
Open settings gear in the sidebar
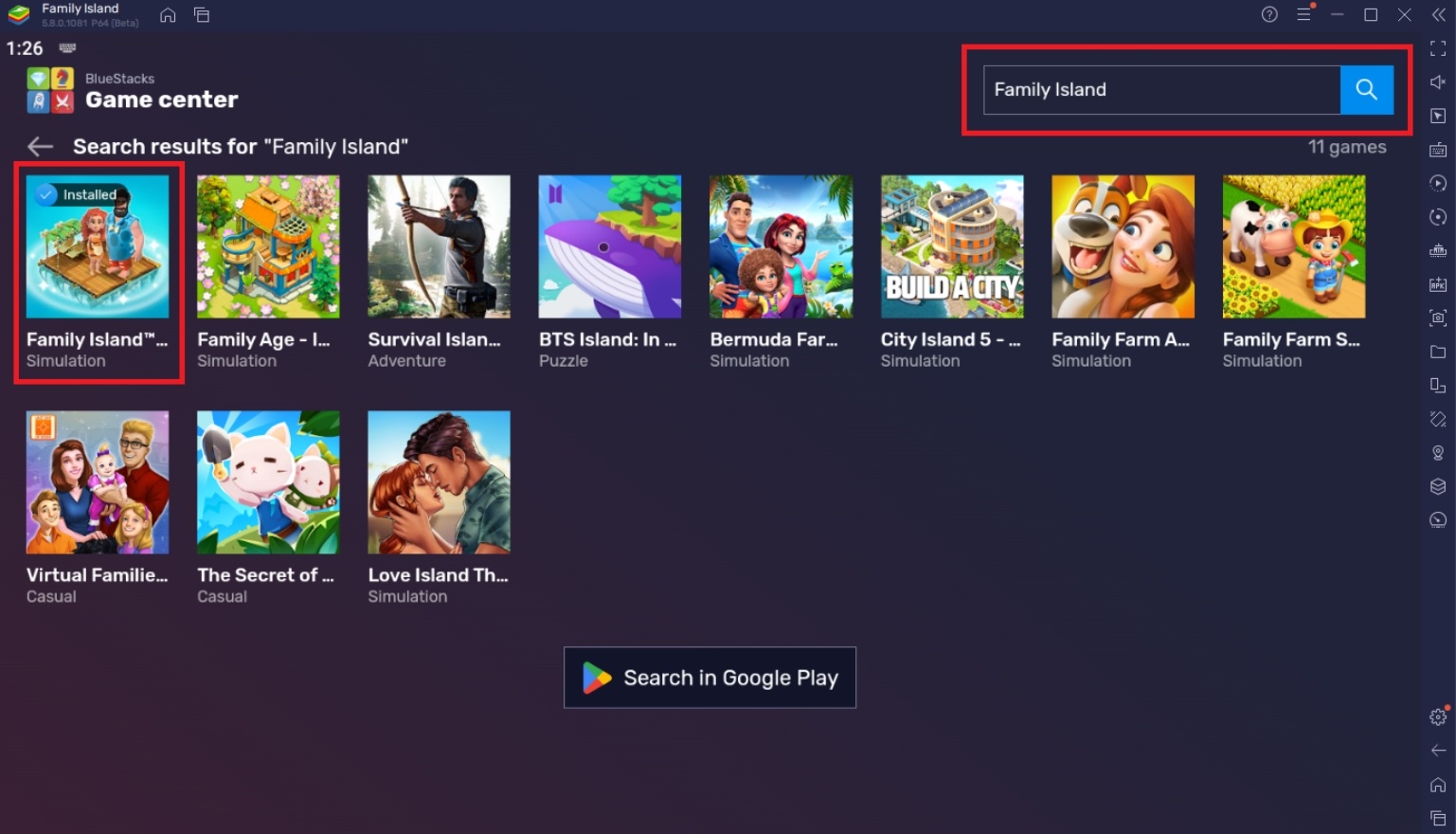[1438, 716]
